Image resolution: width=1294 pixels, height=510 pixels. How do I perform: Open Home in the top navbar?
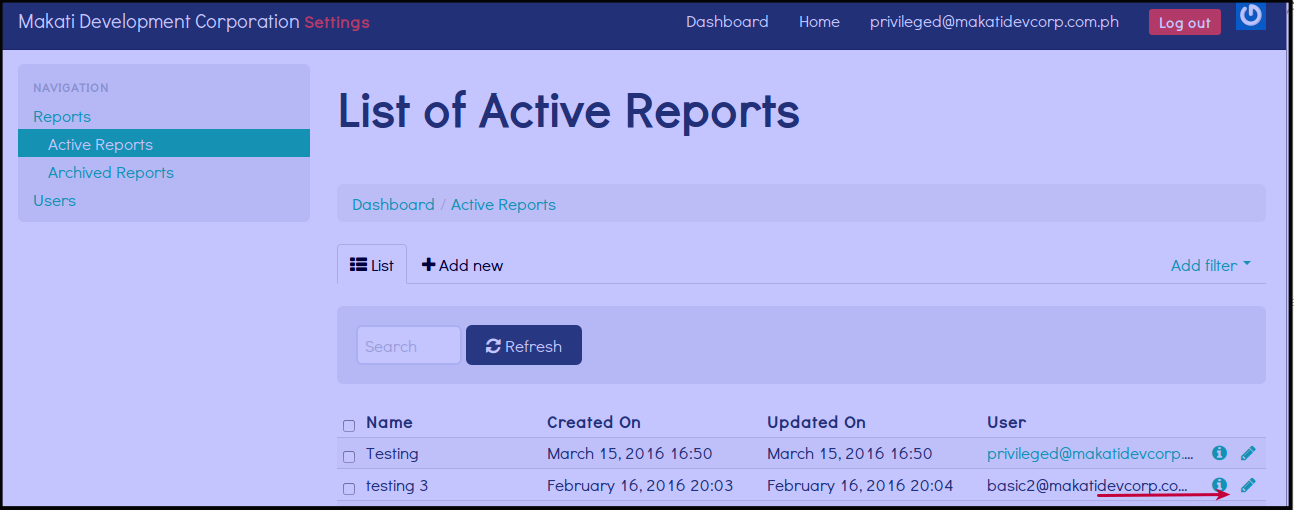coord(819,22)
